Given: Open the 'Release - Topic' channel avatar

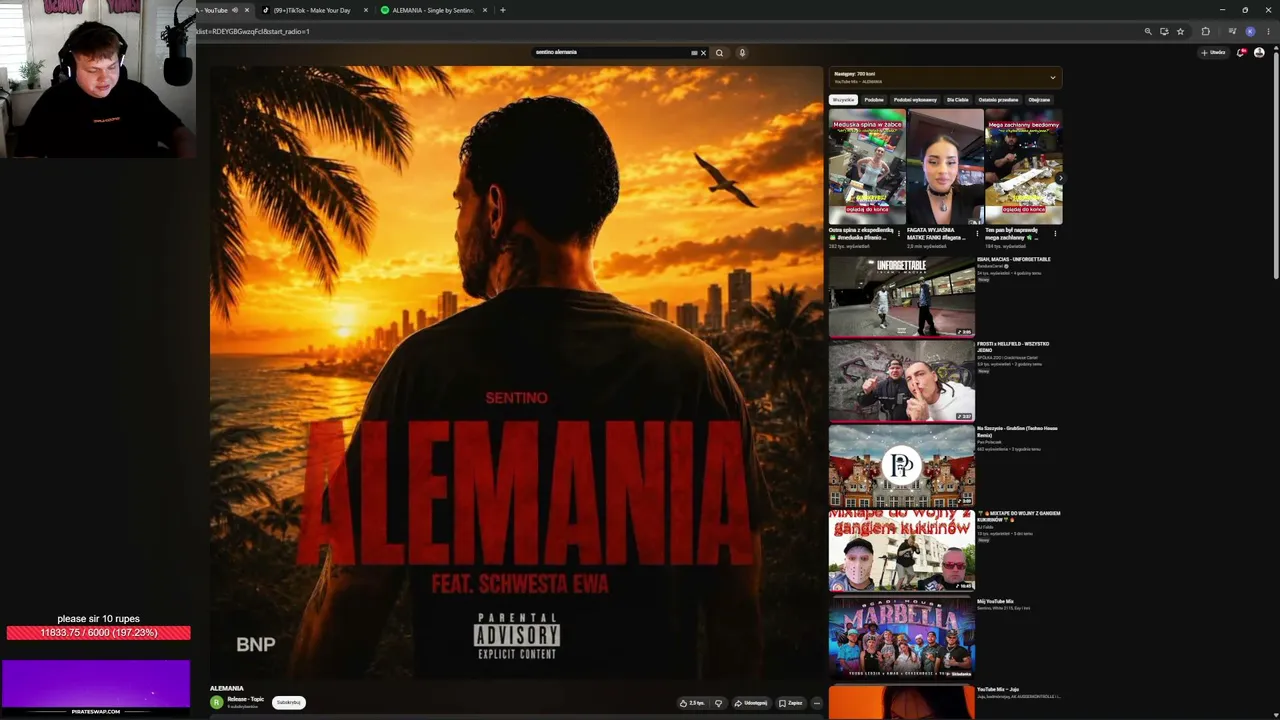Looking at the screenshot, I should (216, 702).
